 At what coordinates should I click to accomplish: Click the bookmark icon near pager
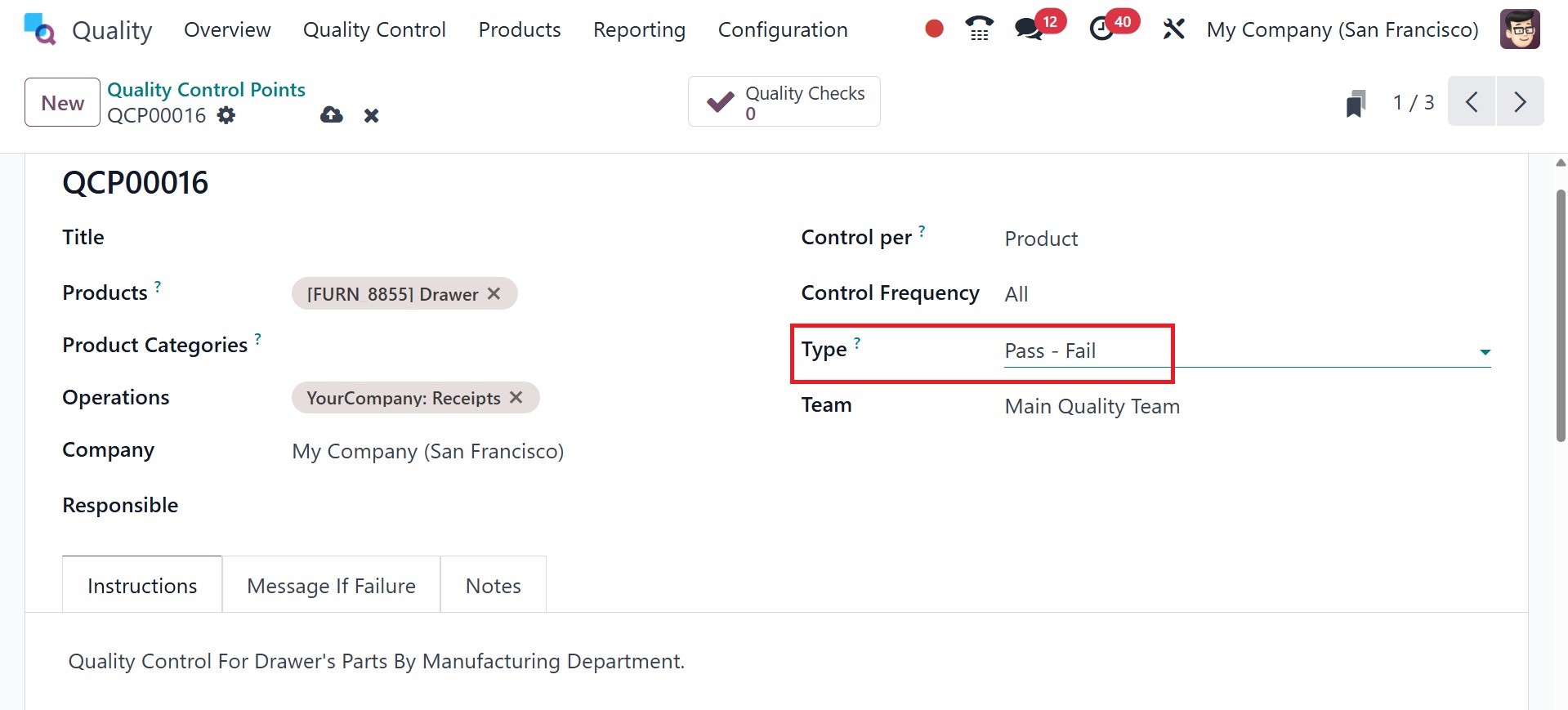click(1356, 104)
